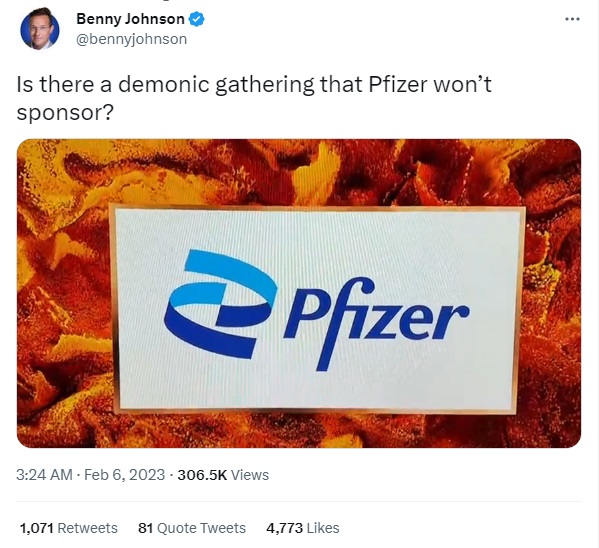Open the 81 Quote Tweets list
599x548 pixels.
[x=192, y=528]
